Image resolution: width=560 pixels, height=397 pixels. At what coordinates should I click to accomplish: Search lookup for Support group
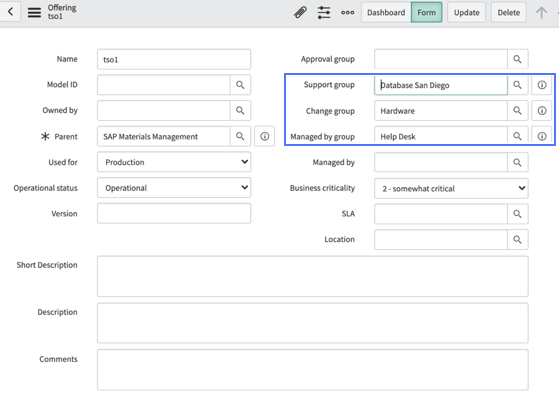pos(518,85)
